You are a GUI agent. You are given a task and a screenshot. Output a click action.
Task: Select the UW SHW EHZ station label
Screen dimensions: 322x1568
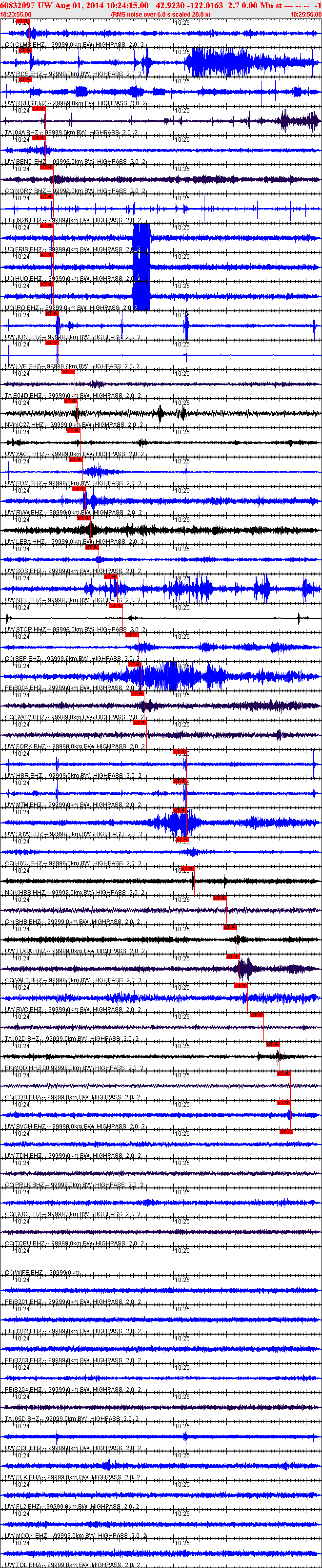tap(74, 834)
